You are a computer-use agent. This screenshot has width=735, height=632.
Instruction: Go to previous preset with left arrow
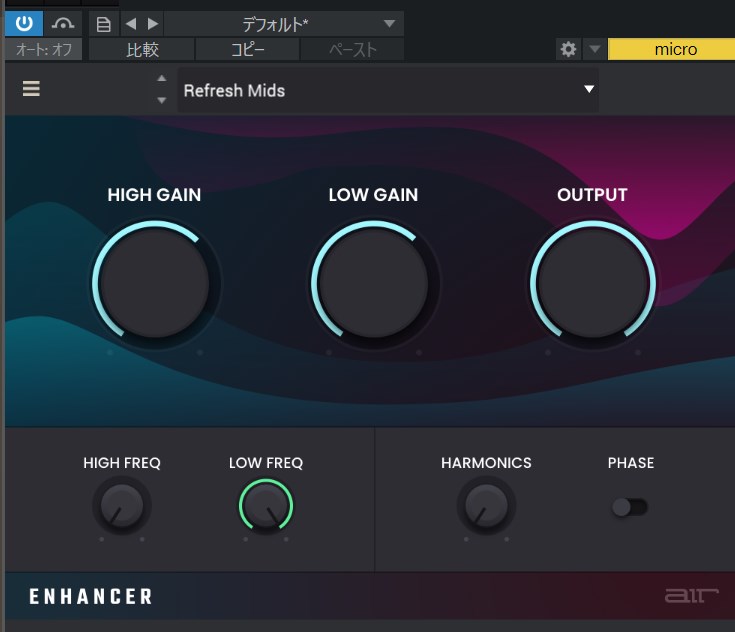[x=132, y=24]
